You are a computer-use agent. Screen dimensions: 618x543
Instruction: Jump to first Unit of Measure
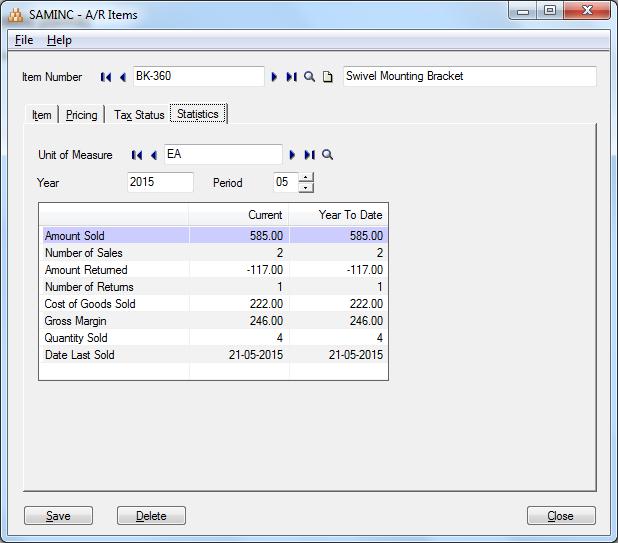pos(136,155)
